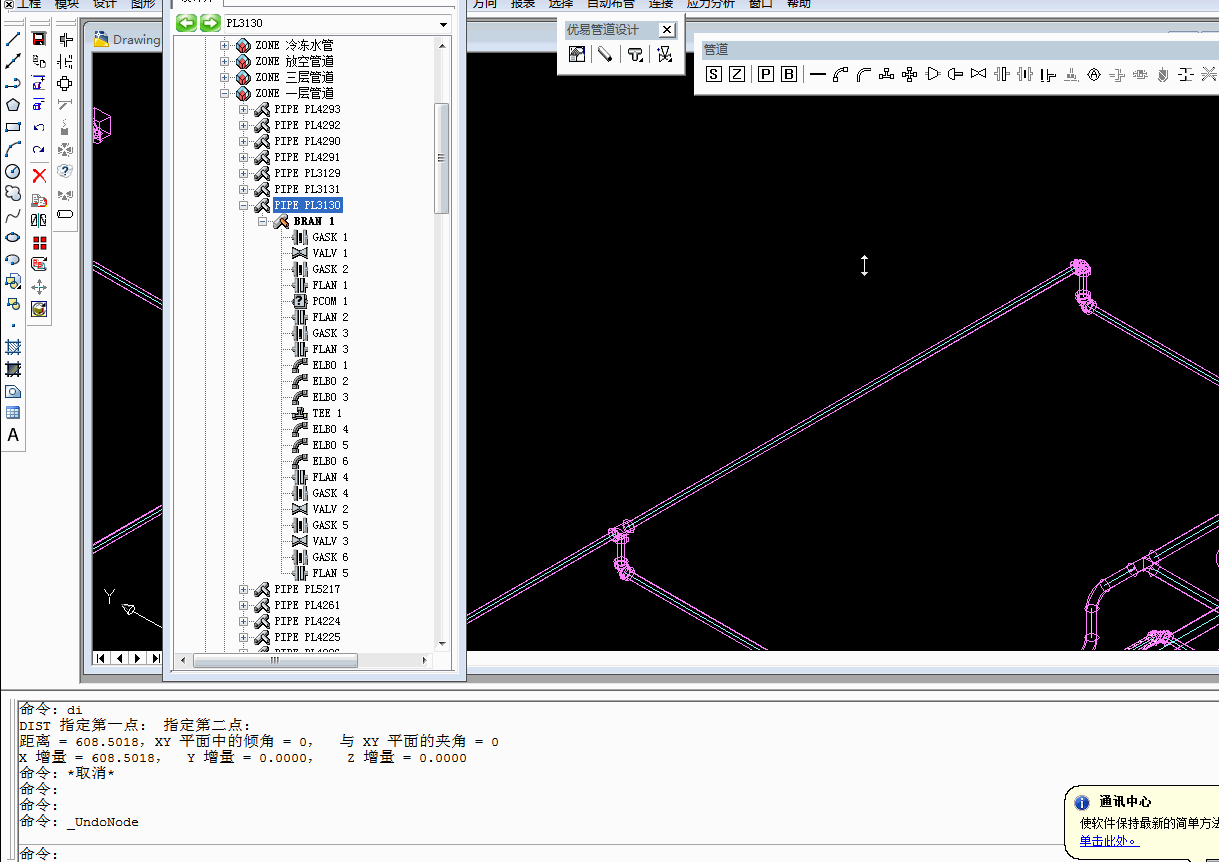1219x862 pixels.
Task: Select TEE 1 in tree
Action: pyautogui.click(x=327, y=413)
